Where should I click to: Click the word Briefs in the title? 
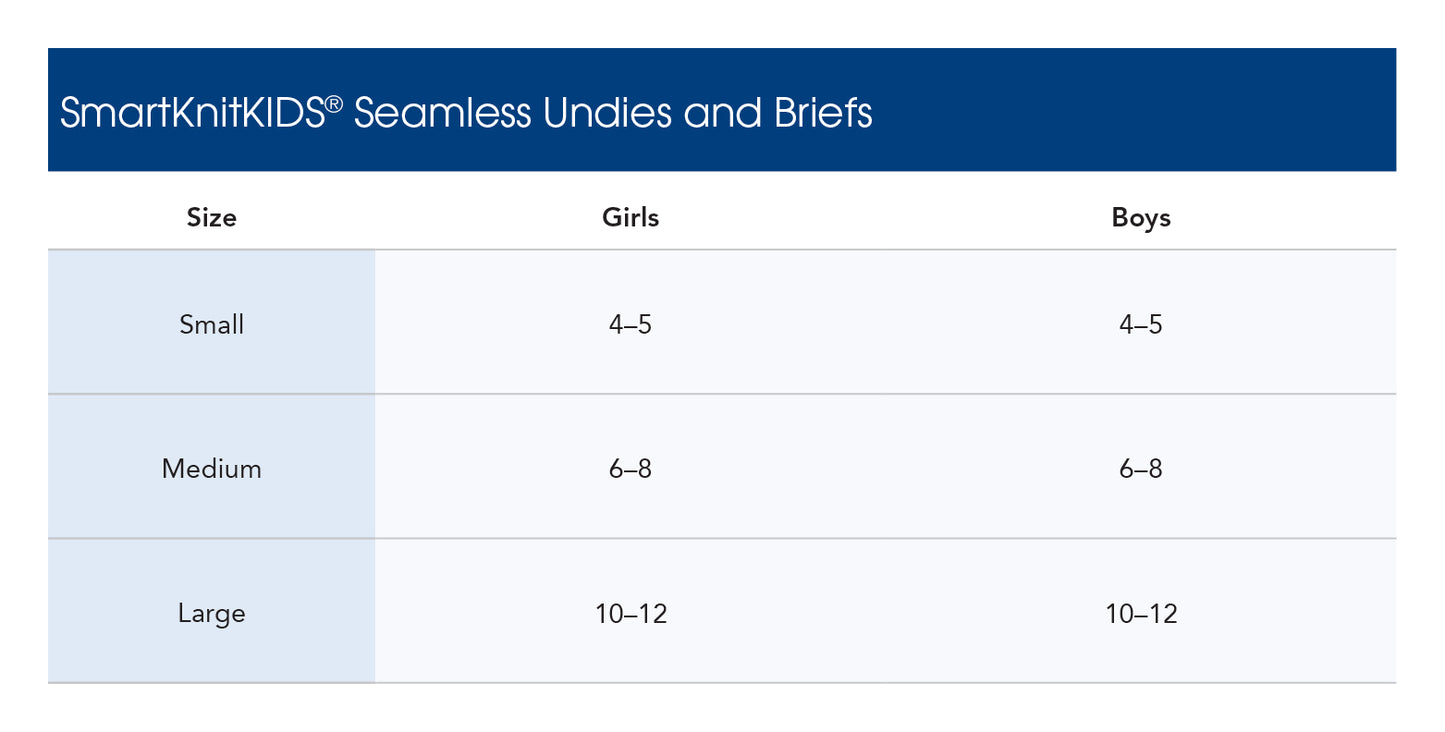822,113
